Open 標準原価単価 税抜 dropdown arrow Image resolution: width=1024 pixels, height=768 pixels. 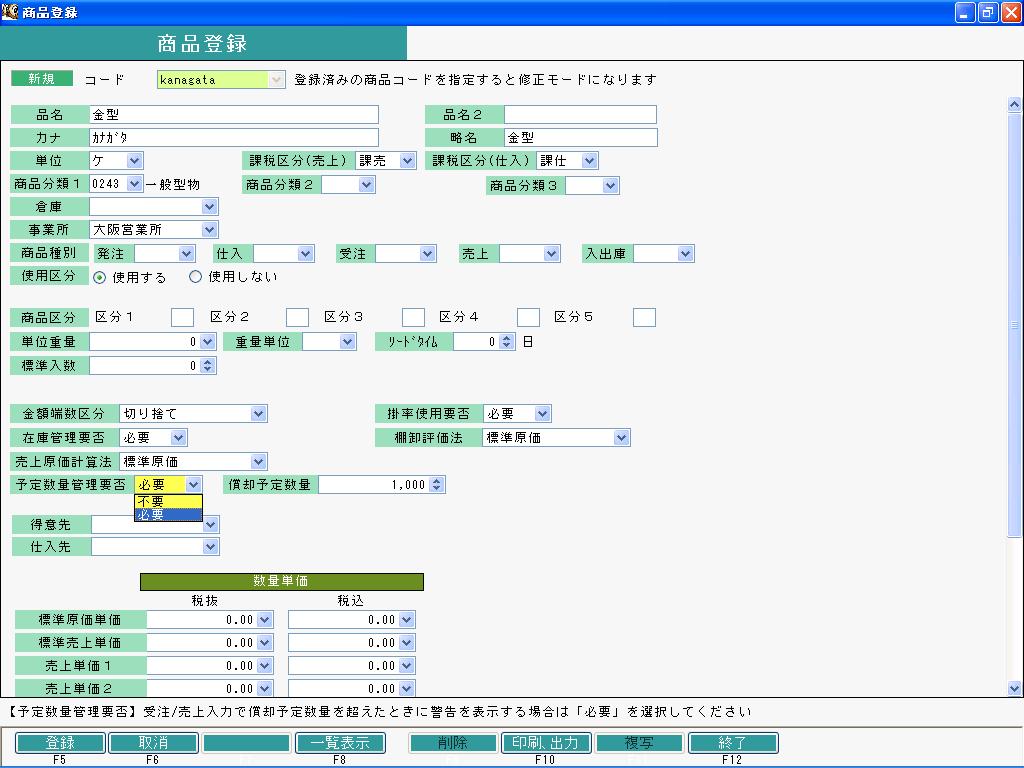tap(264, 620)
